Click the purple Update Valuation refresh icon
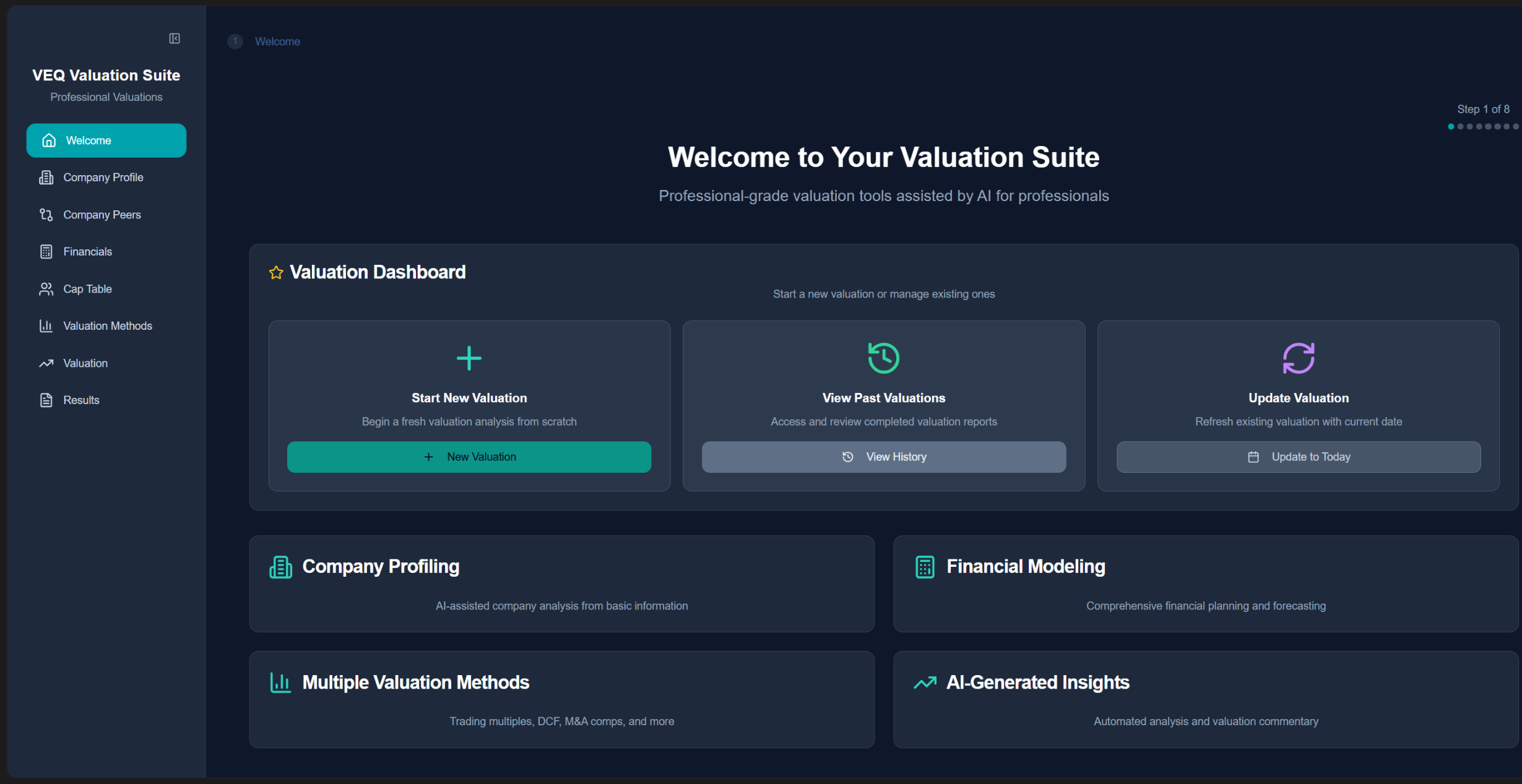The width and height of the screenshot is (1522, 784). 1298,358
